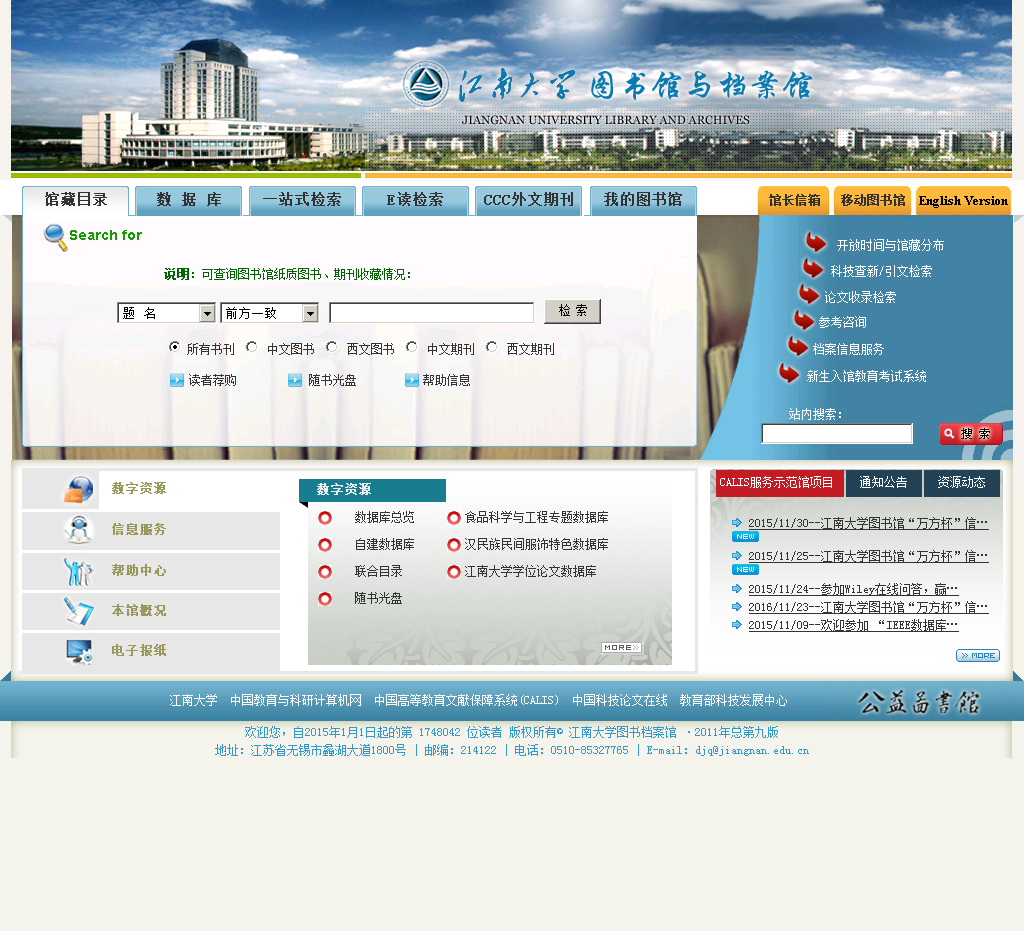Image resolution: width=1024 pixels, height=931 pixels.
Task: Switch to the E读检索 tab
Action: point(415,200)
